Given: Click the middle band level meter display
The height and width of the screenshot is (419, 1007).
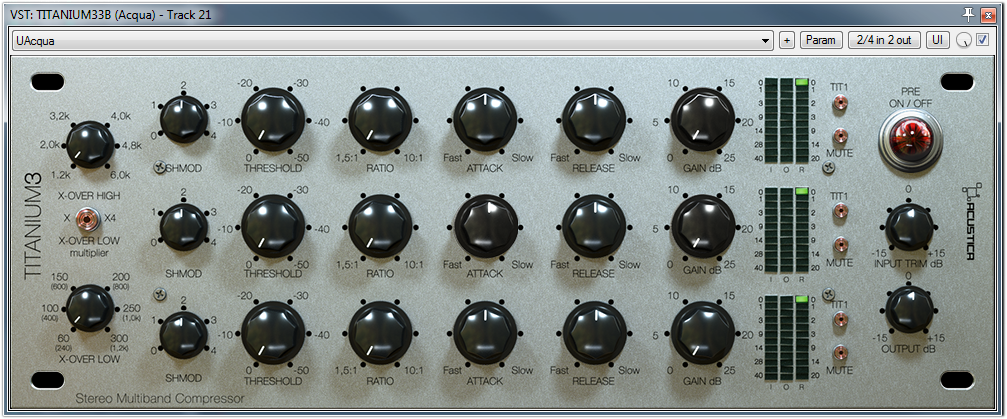Looking at the screenshot, I should (786, 229).
